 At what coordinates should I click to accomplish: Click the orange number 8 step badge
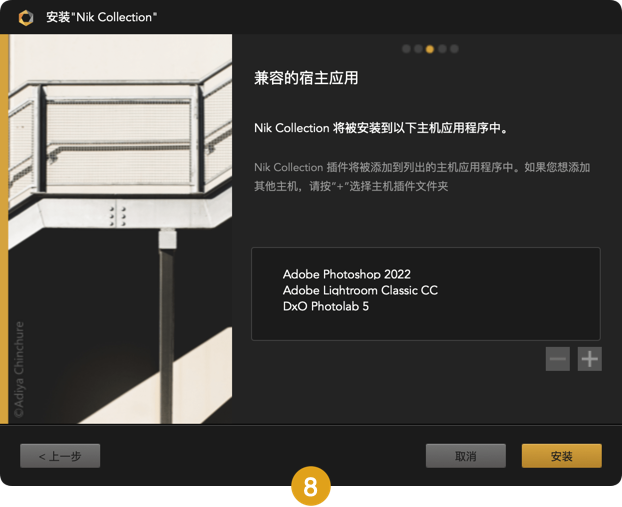click(x=311, y=486)
